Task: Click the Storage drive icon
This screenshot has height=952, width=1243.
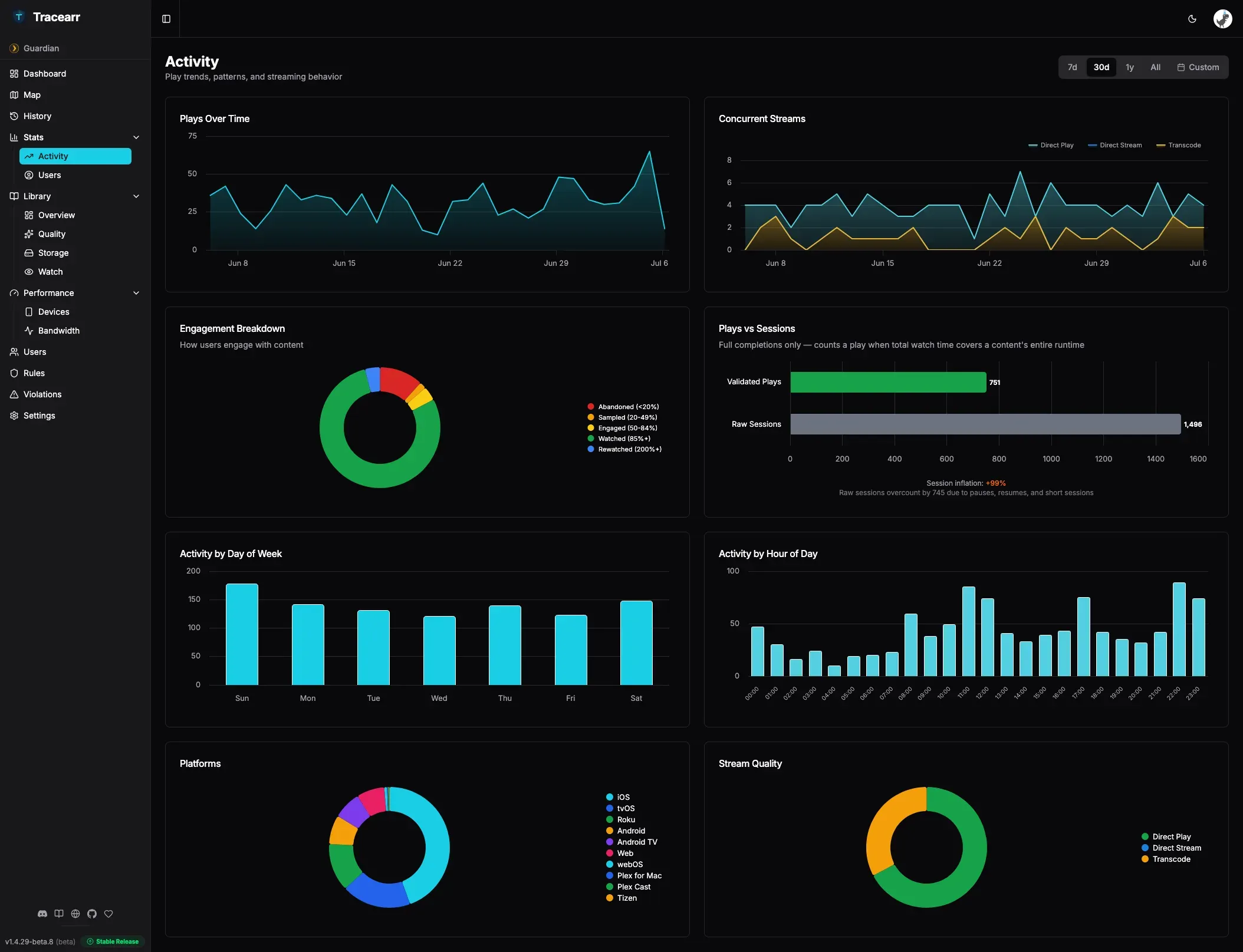Action: pyautogui.click(x=29, y=253)
